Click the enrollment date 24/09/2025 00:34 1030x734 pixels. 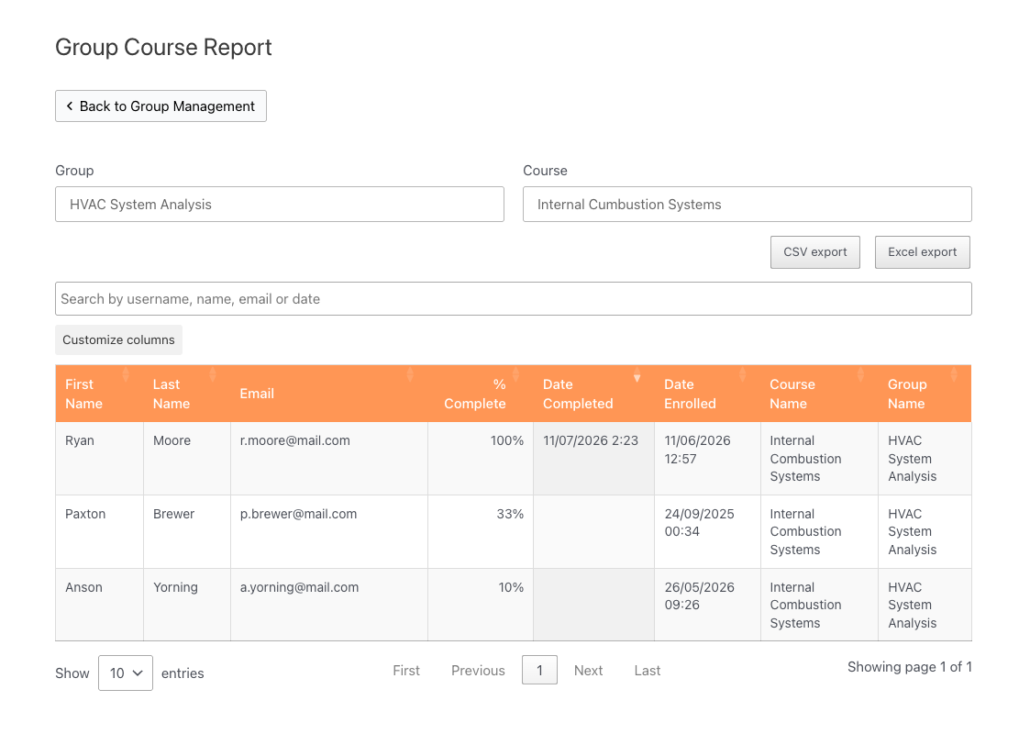click(699, 522)
